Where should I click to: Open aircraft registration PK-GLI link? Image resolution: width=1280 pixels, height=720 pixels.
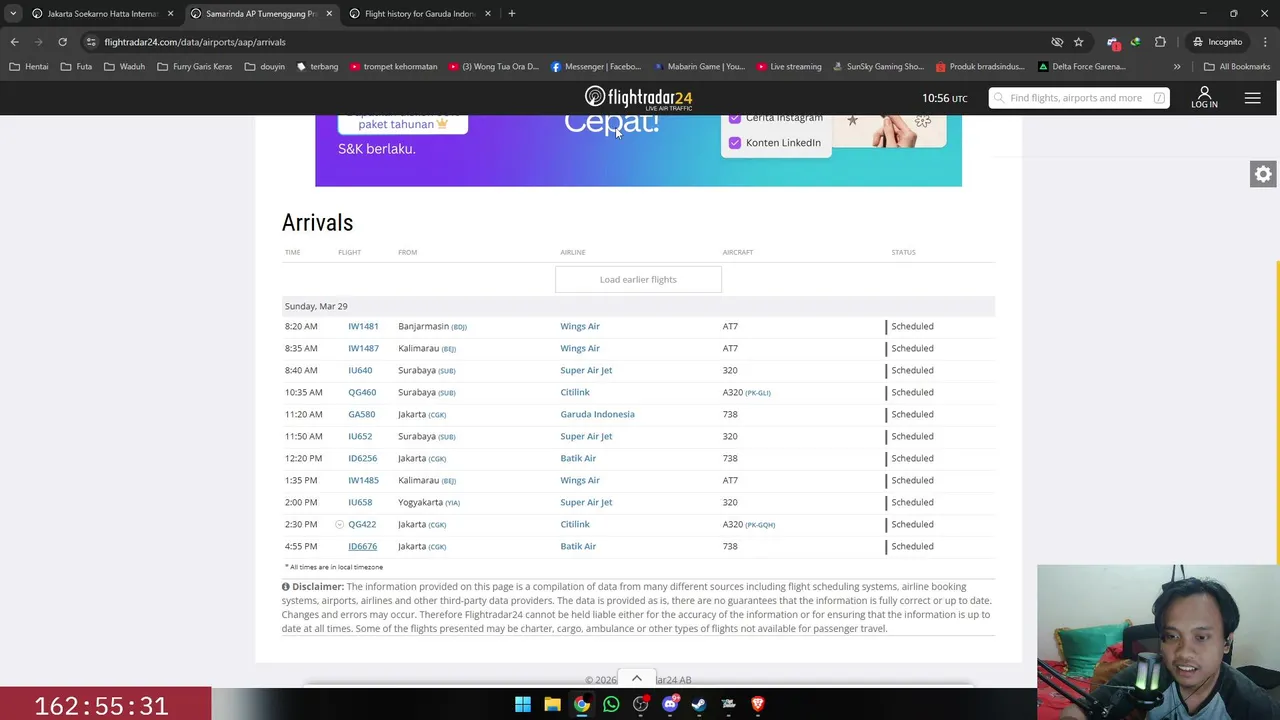pos(758,393)
